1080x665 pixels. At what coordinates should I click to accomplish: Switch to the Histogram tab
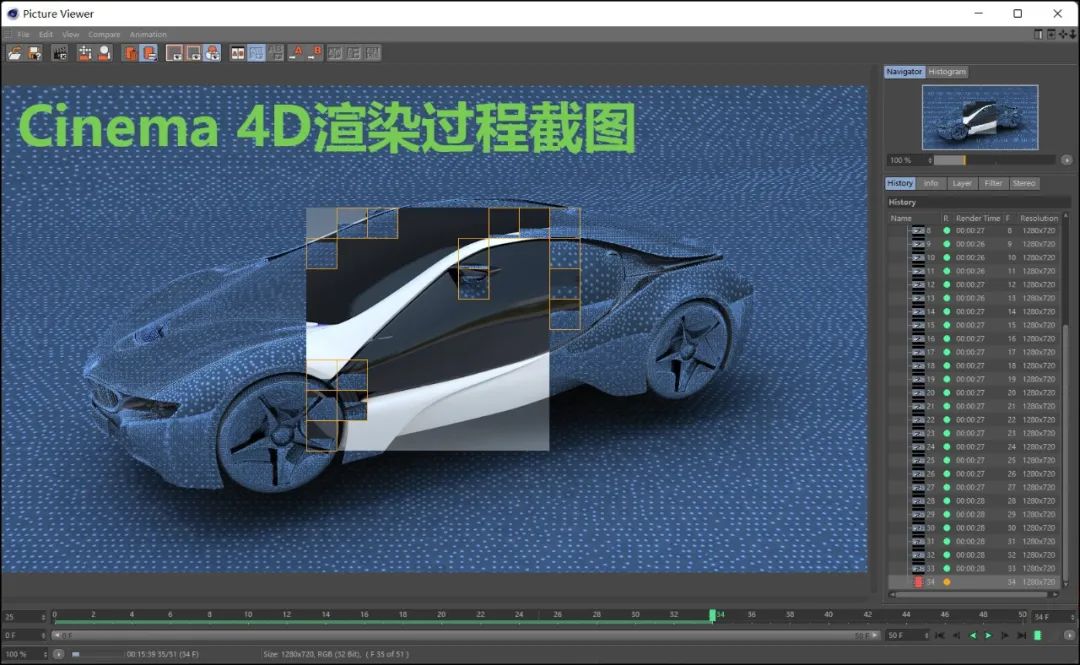click(x=947, y=72)
